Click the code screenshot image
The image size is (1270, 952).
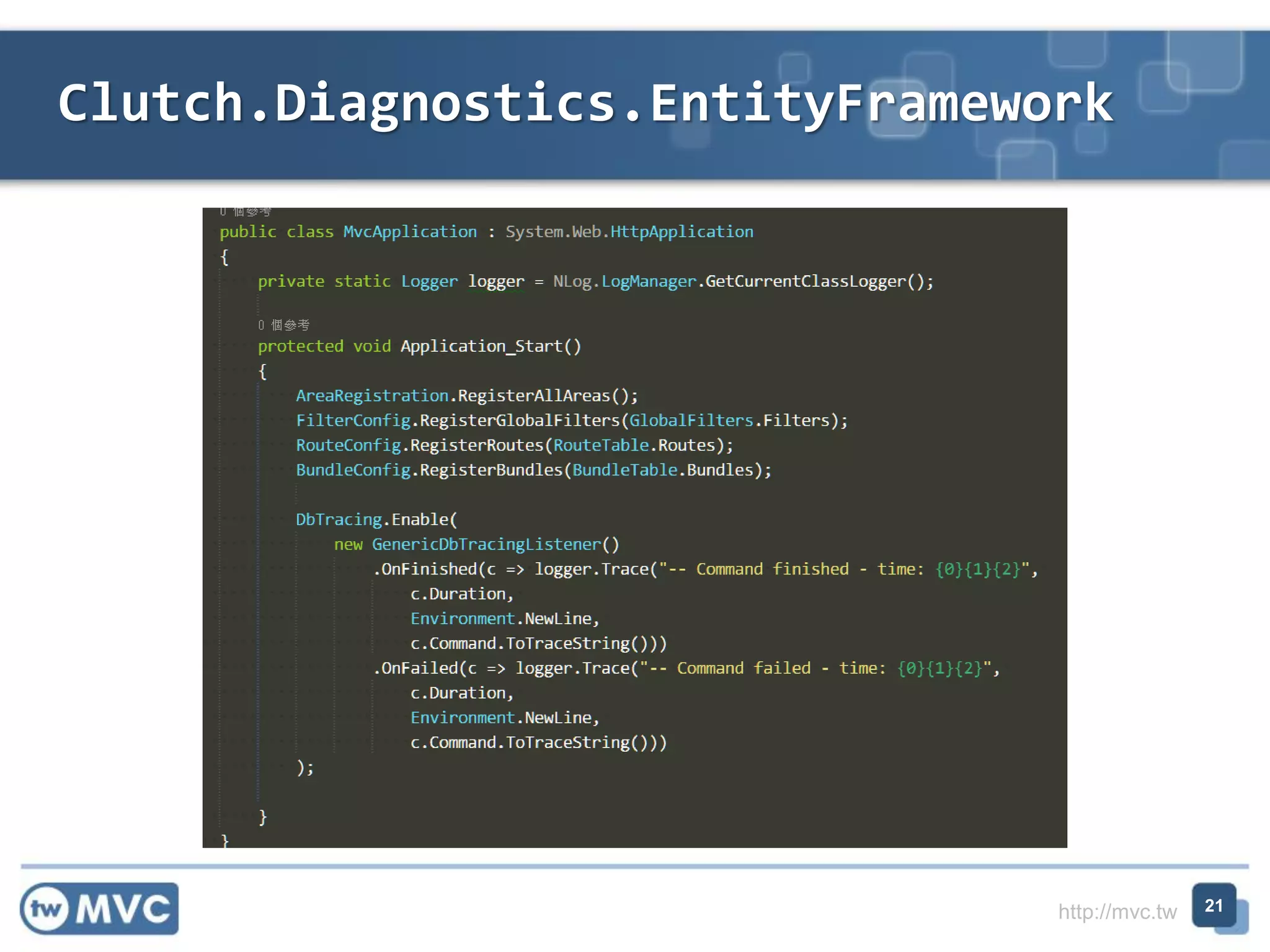click(x=634, y=527)
